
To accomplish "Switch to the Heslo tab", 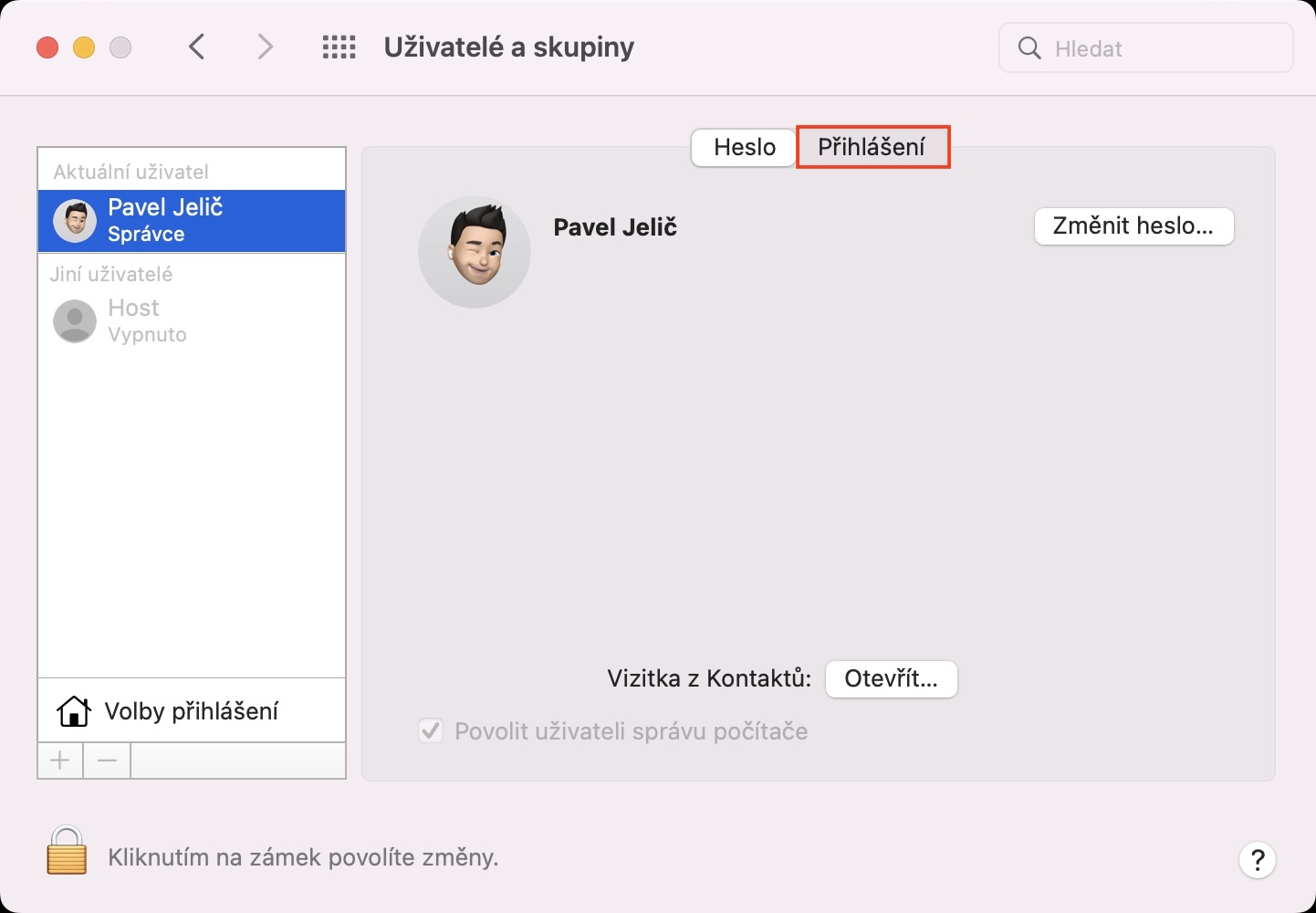I will [744, 147].
